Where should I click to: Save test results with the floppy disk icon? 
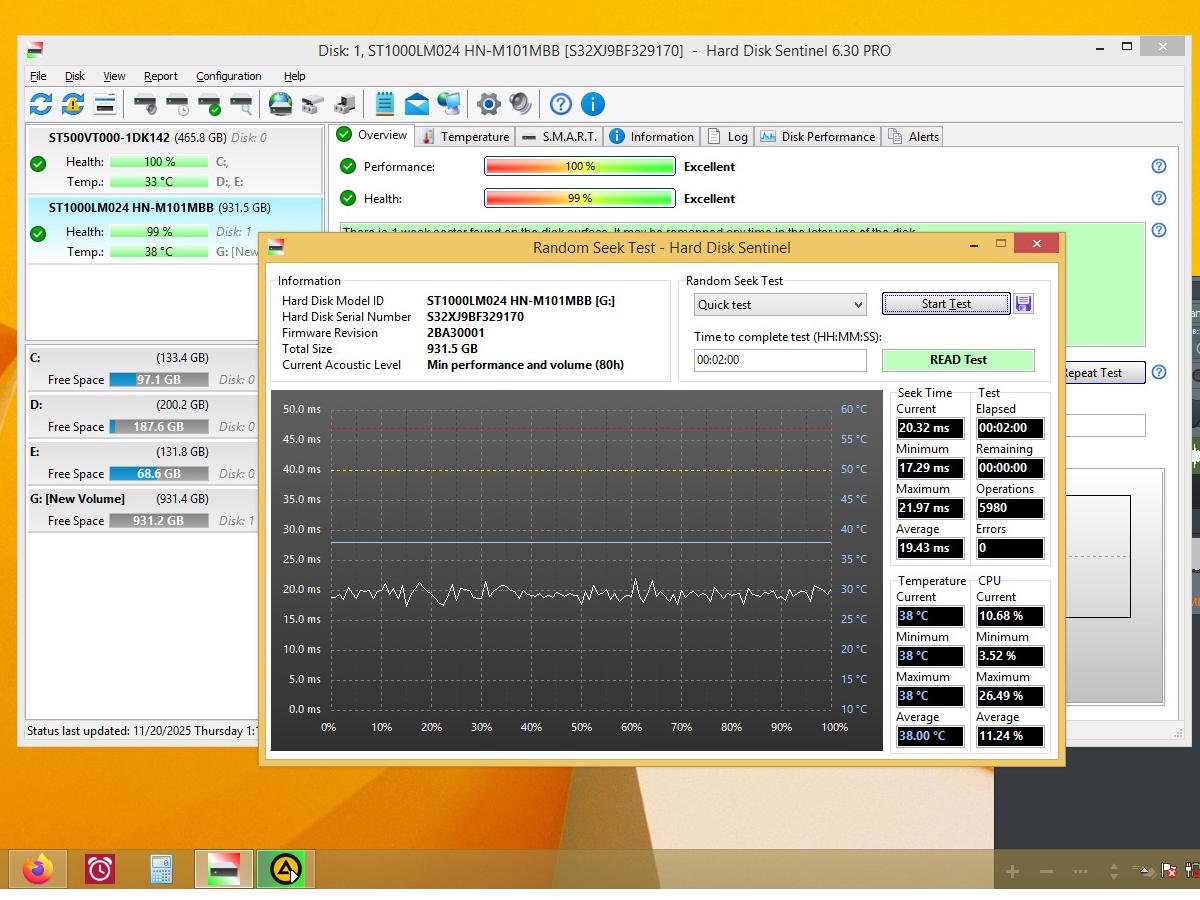tap(1023, 304)
